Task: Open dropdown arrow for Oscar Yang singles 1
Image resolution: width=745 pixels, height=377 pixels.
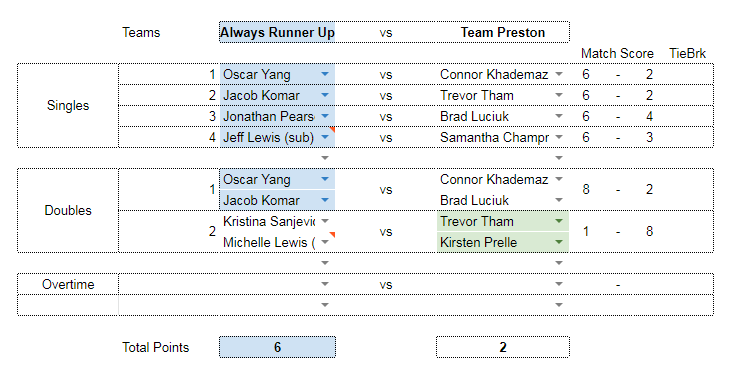Action: [x=325, y=75]
